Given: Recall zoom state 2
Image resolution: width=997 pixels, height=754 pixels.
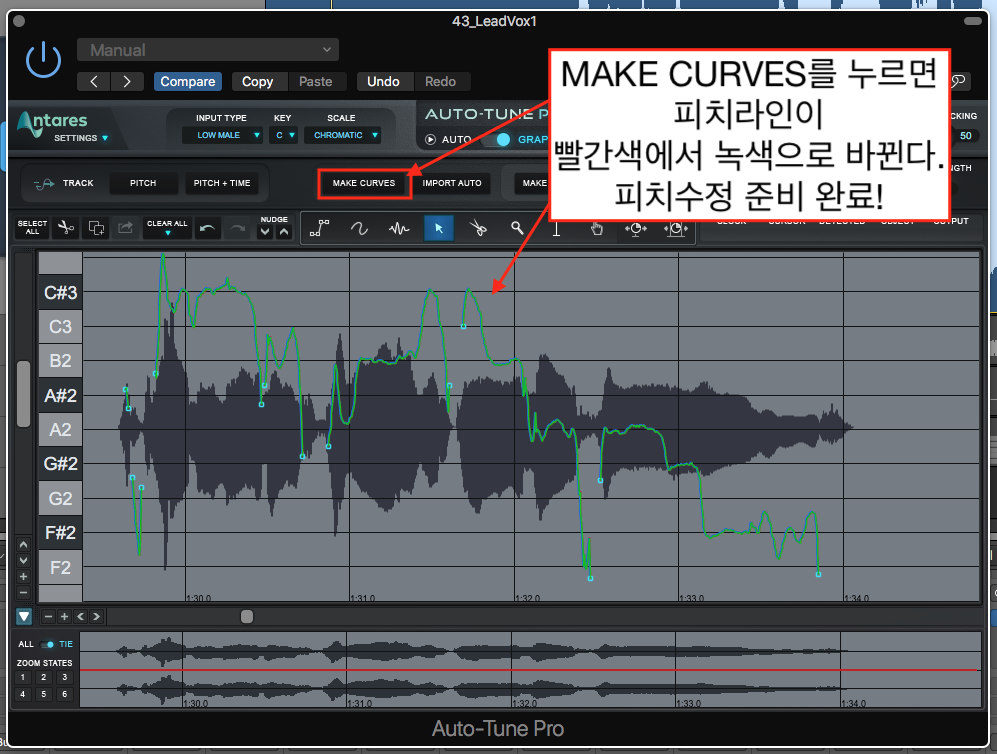Looking at the screenshot, I should tap(43, 677).
